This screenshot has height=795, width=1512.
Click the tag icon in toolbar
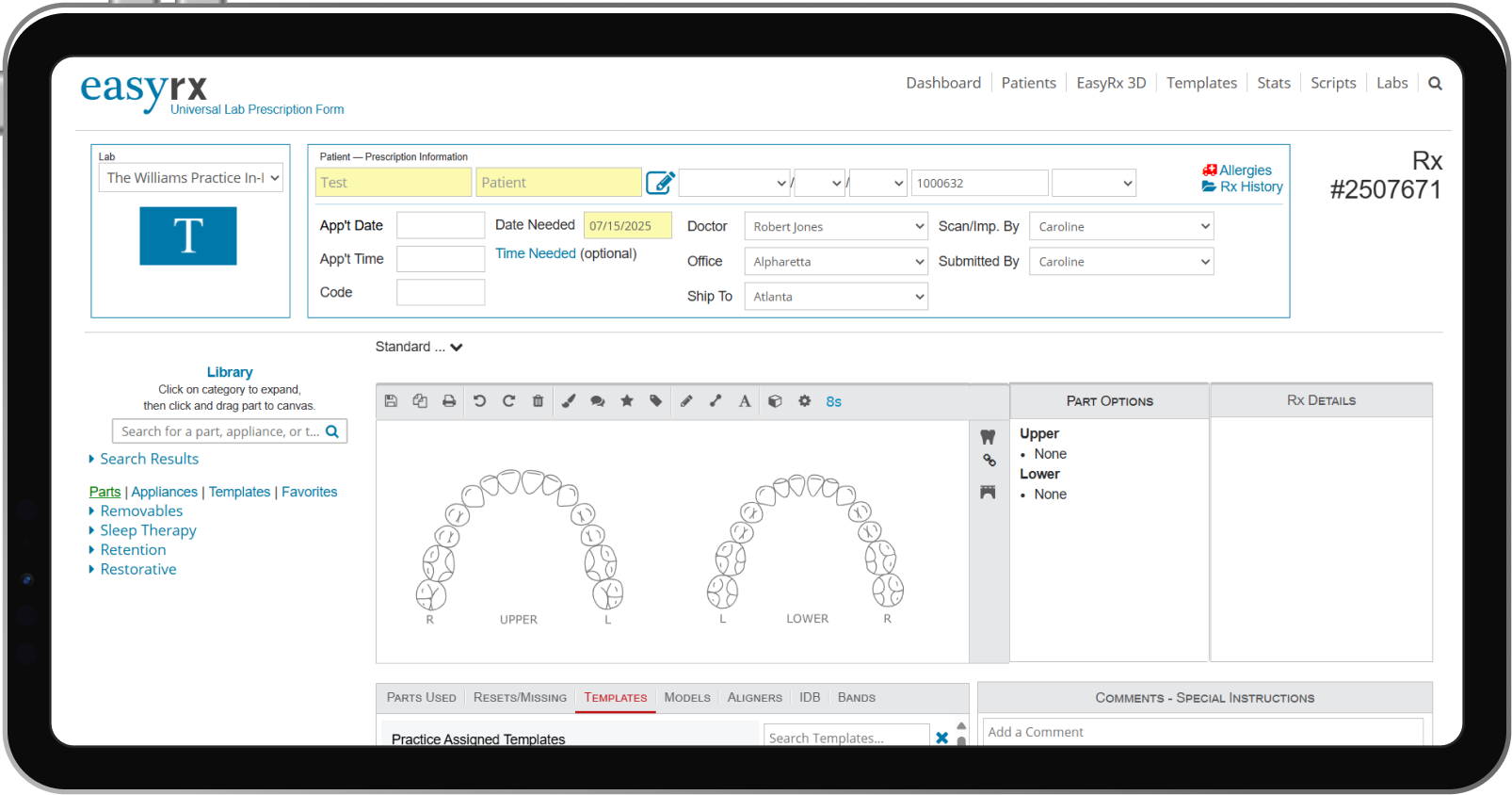(x=656, y=401)
